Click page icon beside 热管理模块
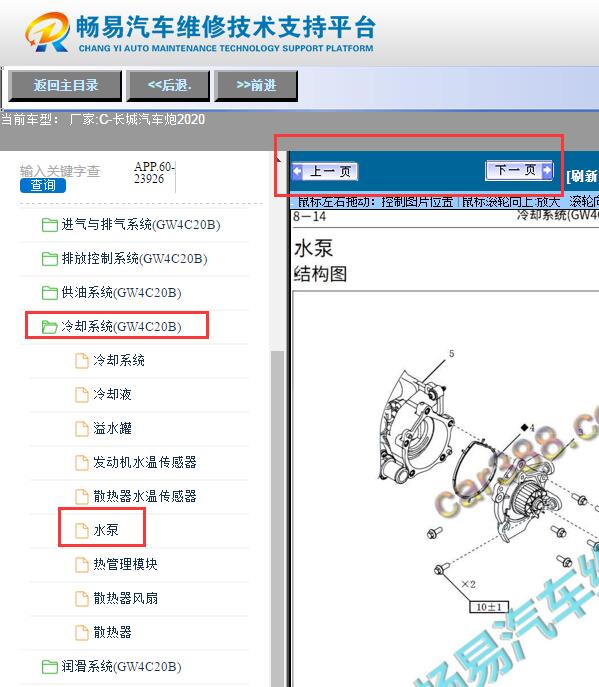Screen dimensions: 599x687 tap(82, 565)
